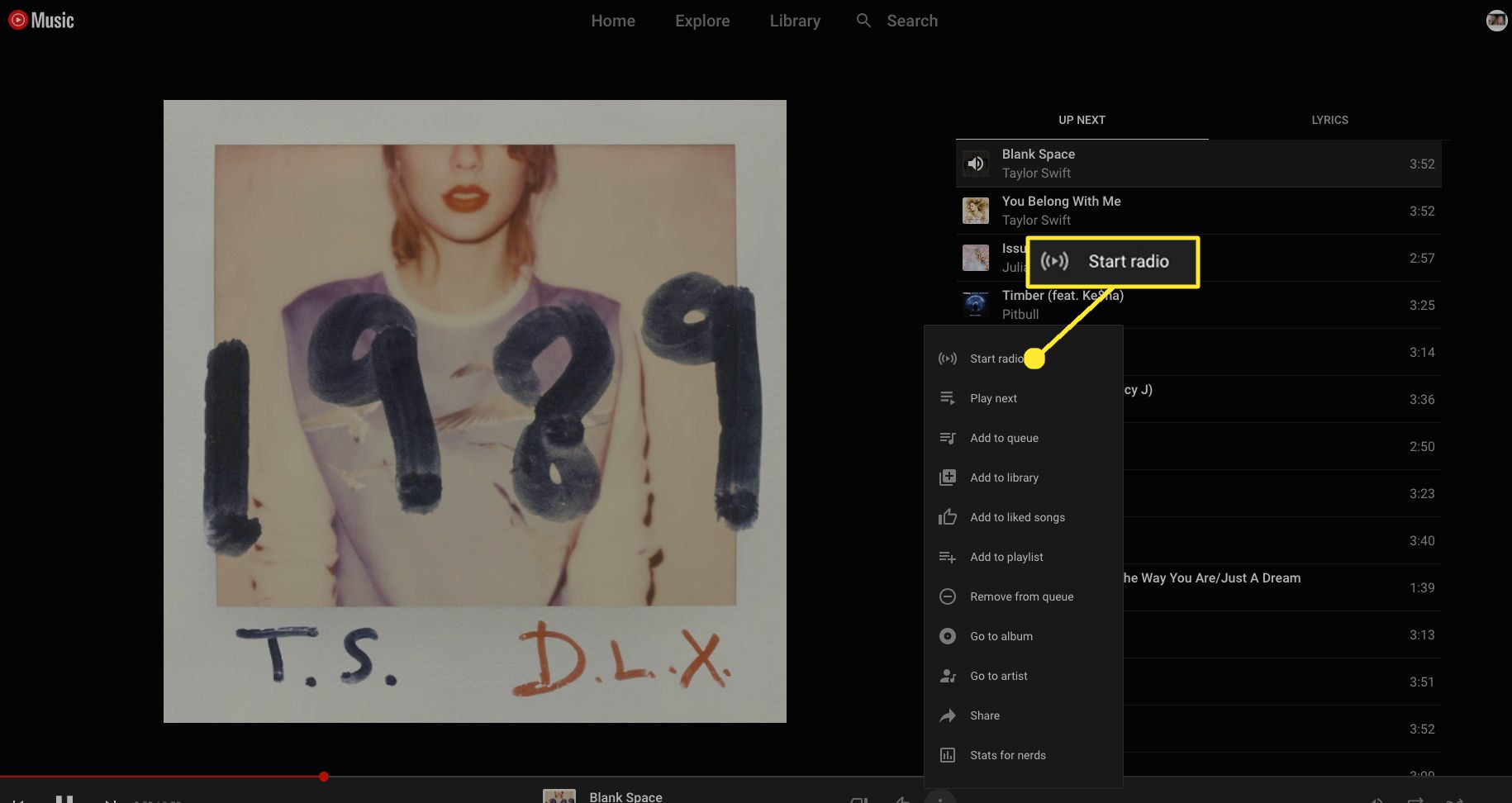Click Share in the context menu
The image size is (1512, 803).
coord(1023,715)
